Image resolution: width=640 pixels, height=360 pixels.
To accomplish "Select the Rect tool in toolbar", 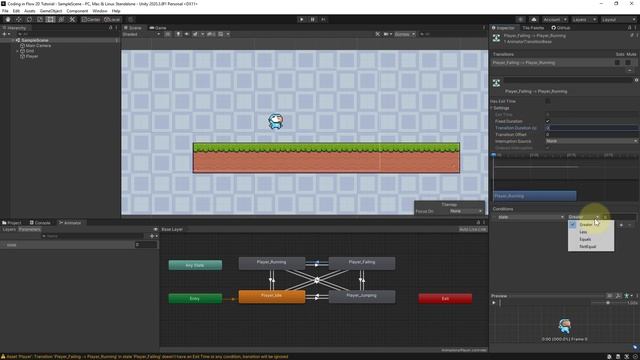I will pos(51,20).
